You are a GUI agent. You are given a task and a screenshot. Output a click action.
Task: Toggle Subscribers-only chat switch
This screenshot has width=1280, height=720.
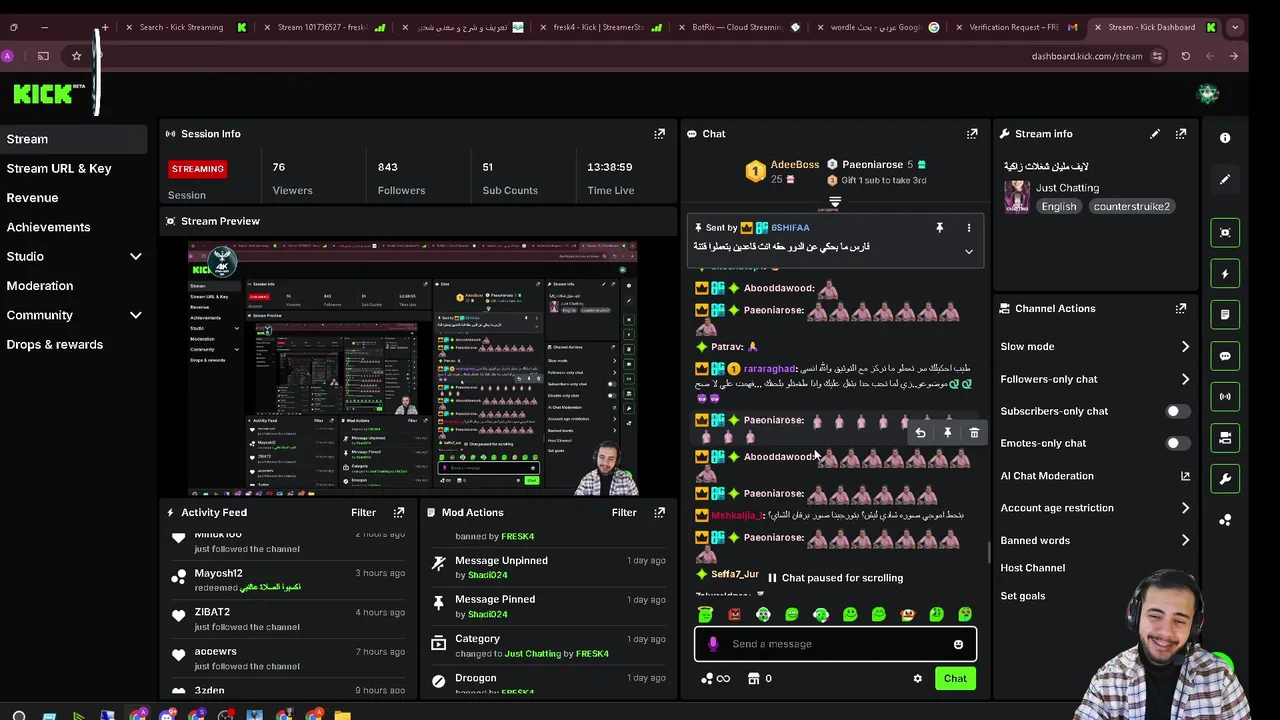[x=1177, y=411]
